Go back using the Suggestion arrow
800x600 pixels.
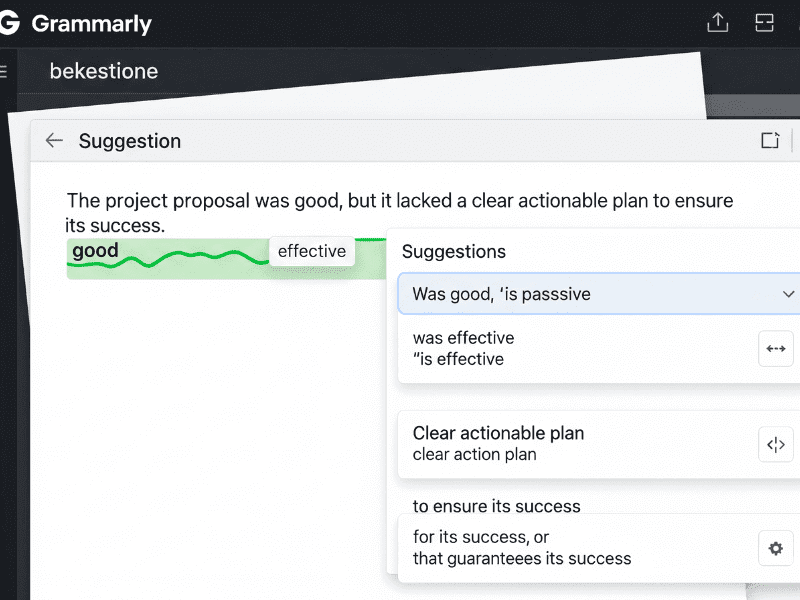[x=54, y=140]
